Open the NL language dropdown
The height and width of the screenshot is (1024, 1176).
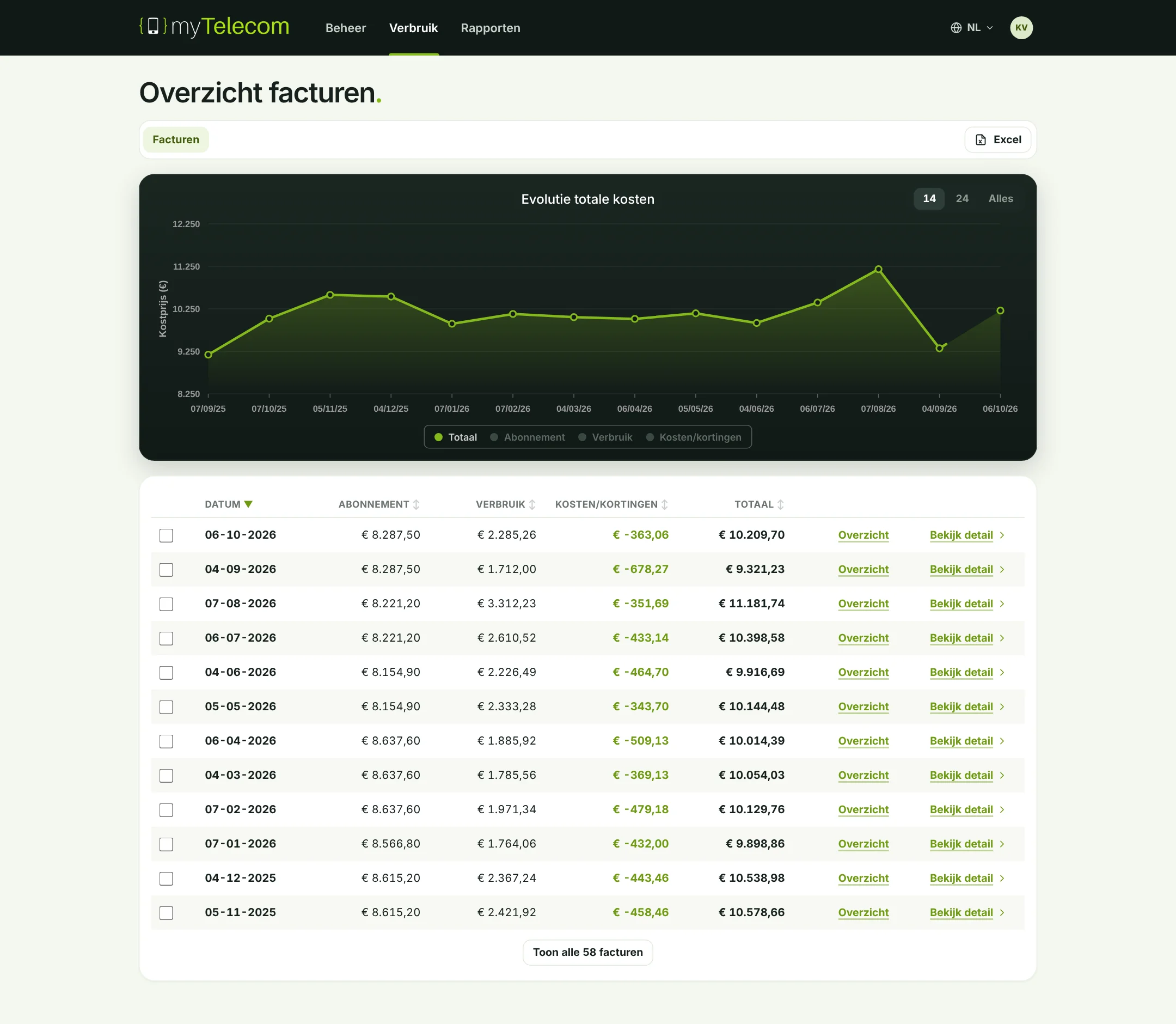pos(972,28)
